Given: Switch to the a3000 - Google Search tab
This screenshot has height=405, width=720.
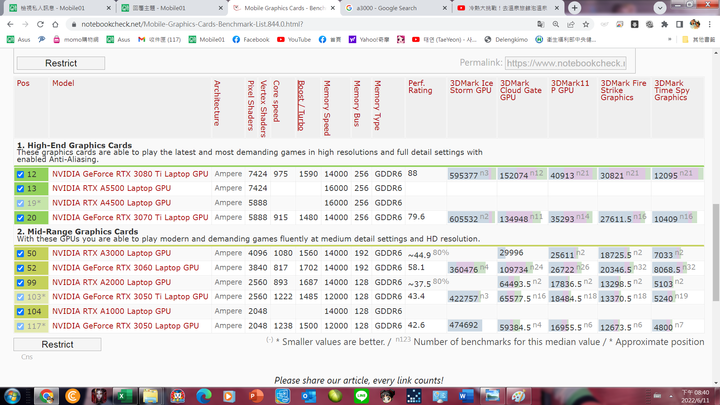Looking at the screenshot, I should (x=391, y=8).
